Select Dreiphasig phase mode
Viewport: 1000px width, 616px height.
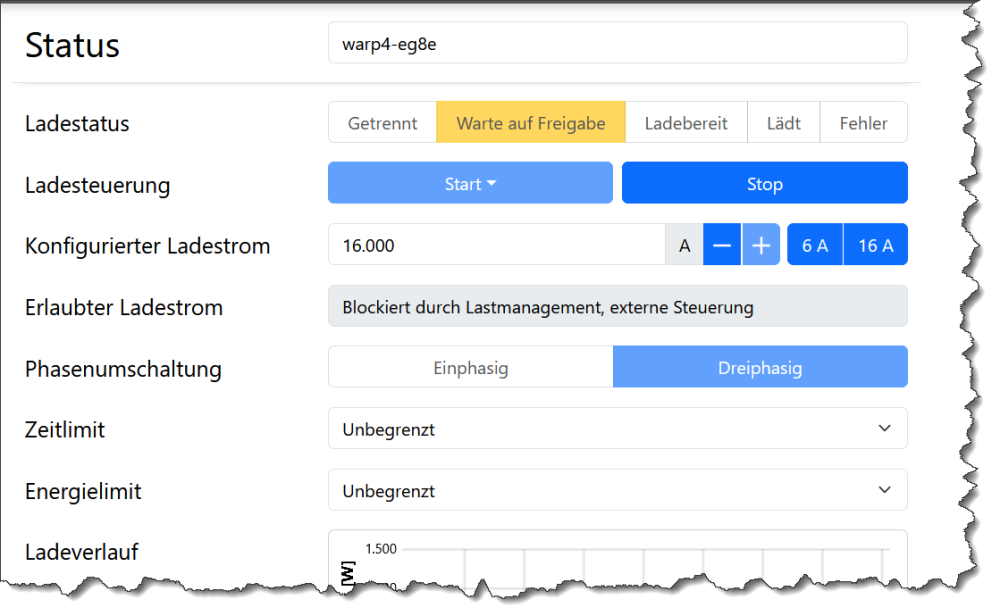coord(760,367)
